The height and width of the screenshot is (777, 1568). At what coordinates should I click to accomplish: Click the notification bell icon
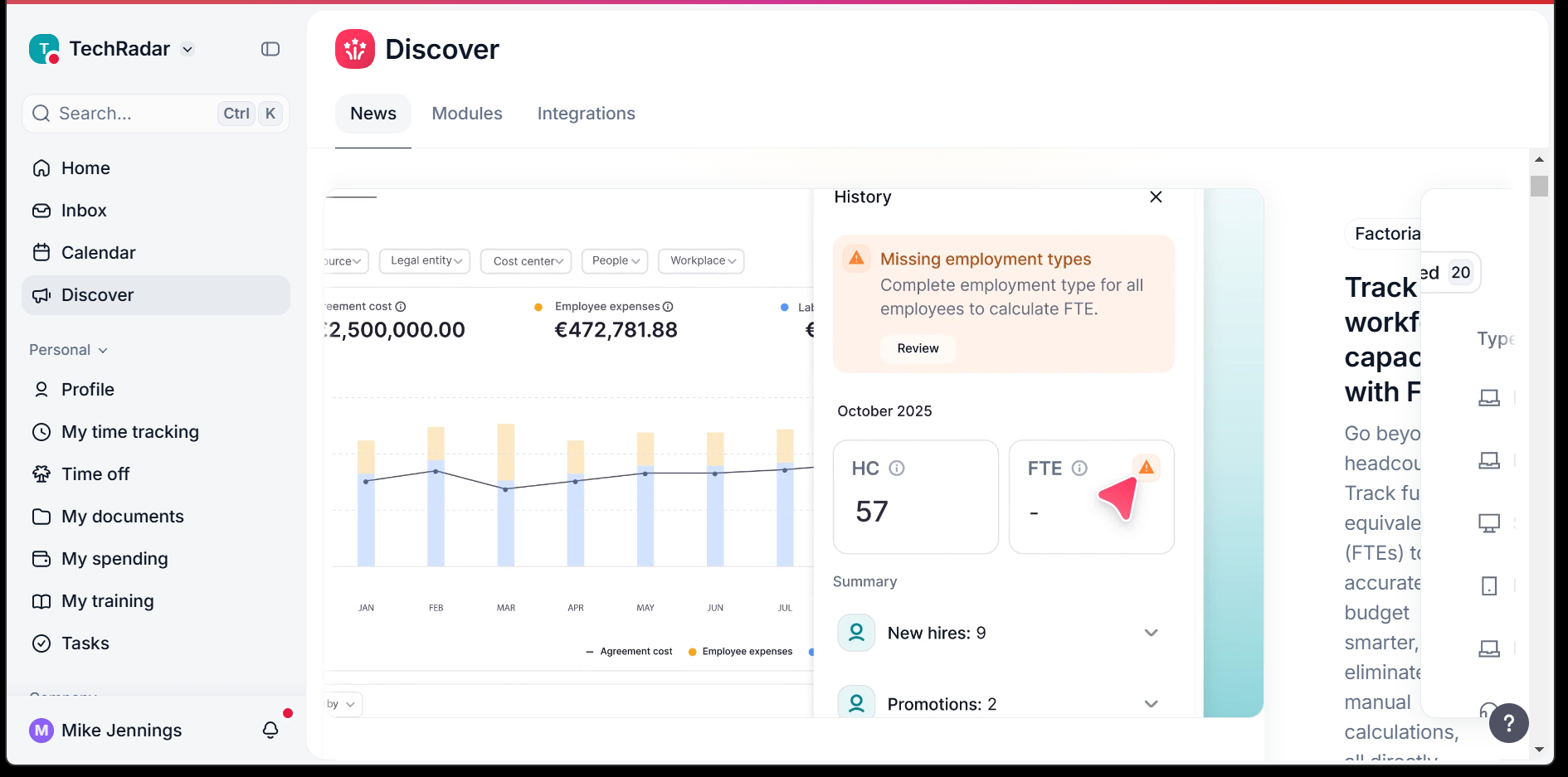[270, 731]
